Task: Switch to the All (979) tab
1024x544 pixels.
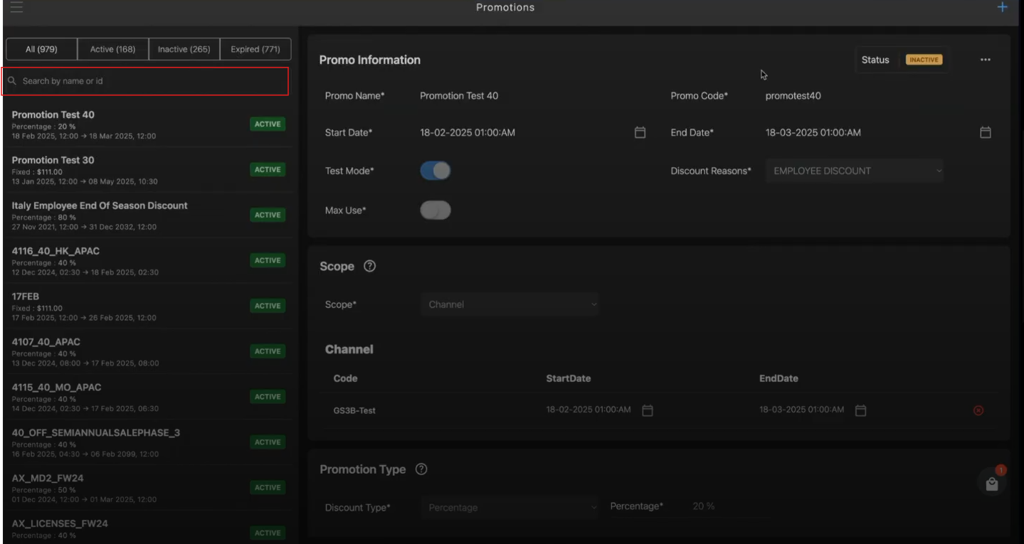Action: pyautogui.click(x=42, y=49)
